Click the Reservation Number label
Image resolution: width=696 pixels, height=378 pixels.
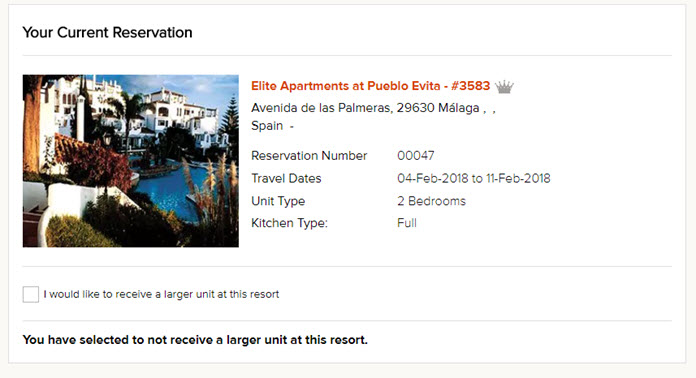point(309,156)
